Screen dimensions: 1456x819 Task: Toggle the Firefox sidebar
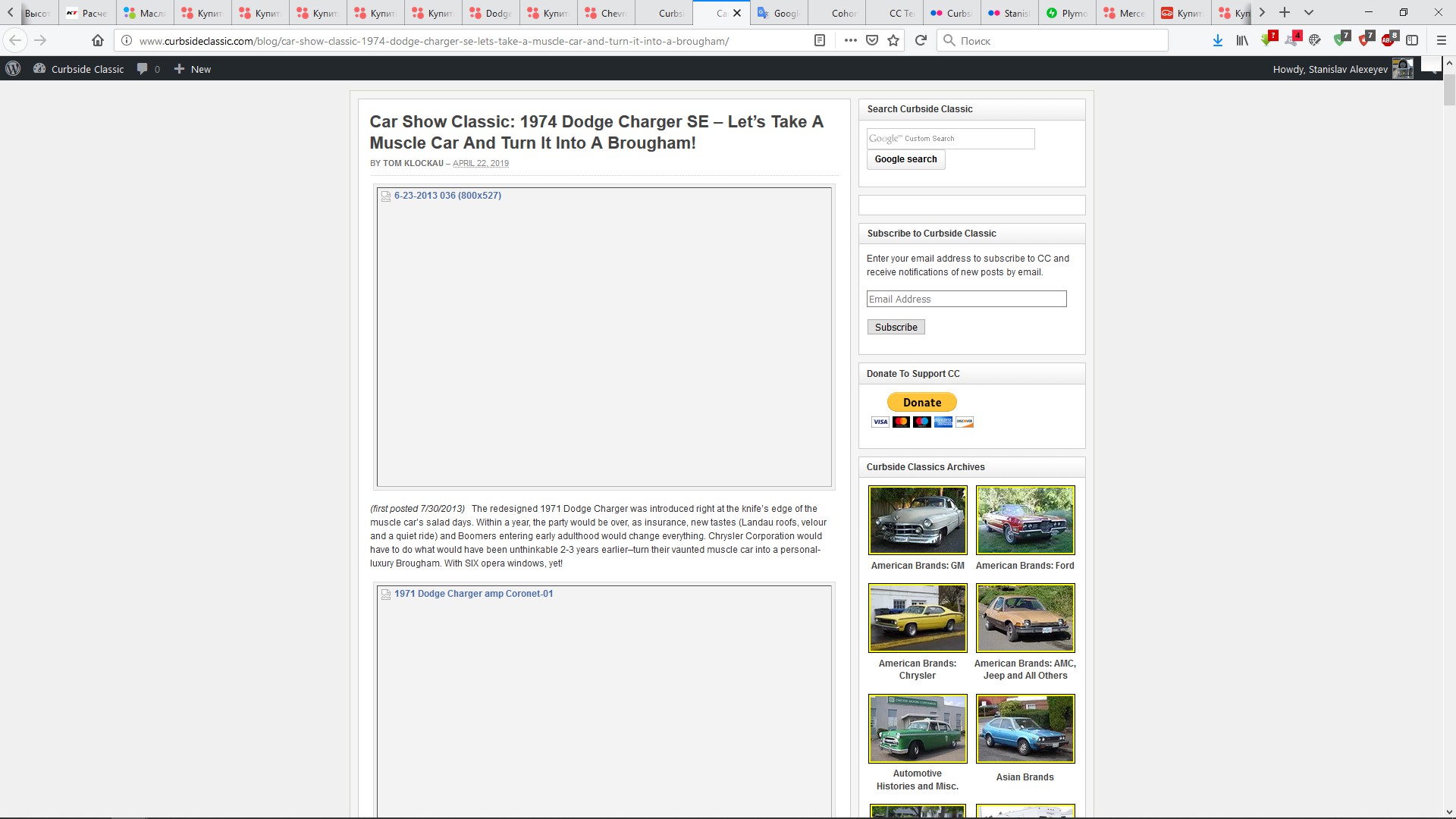tap(1412, 41)
